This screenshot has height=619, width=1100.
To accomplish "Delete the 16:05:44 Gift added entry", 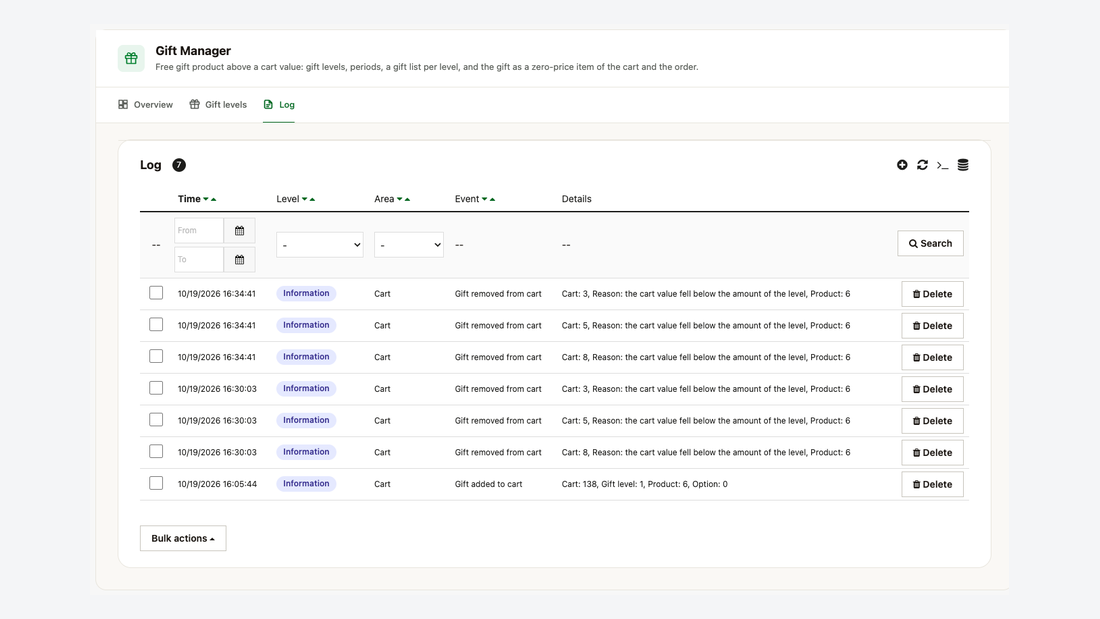I will (x=932, y=484).
